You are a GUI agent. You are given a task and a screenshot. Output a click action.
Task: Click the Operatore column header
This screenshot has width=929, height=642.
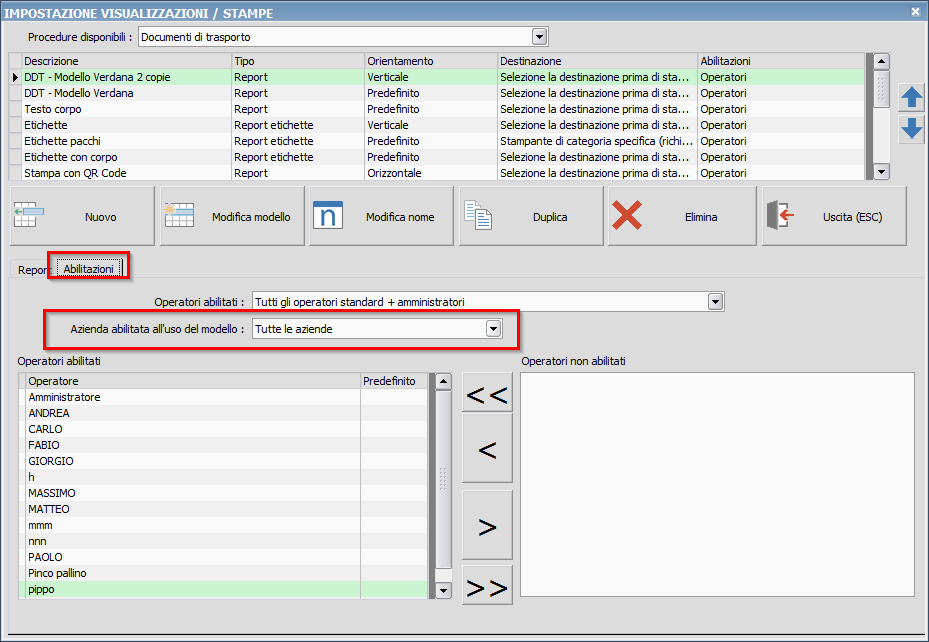point(193,381)
